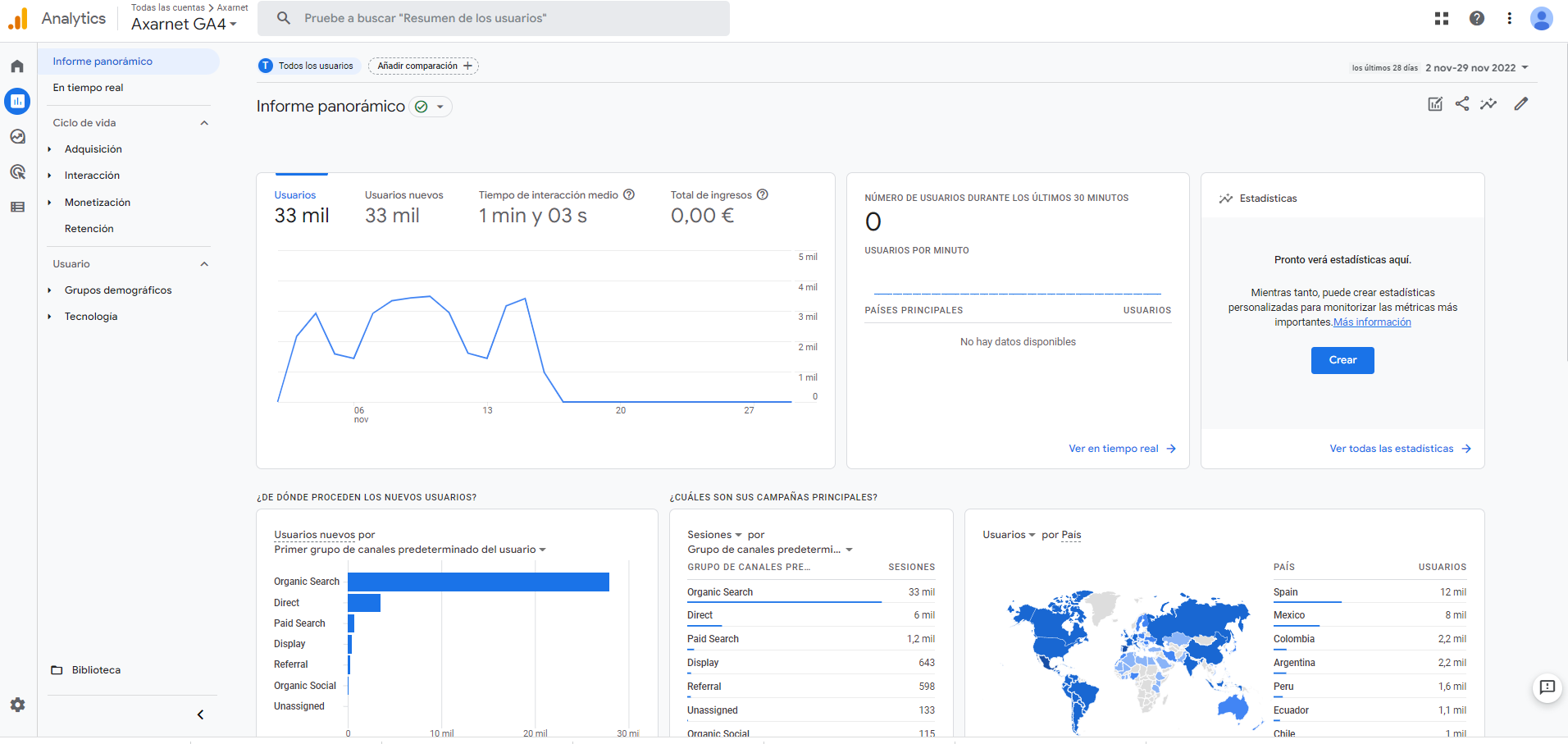Open Insights via the sparkline icon
This screenshot has height=744, width=1568.
pos(1490,103)
